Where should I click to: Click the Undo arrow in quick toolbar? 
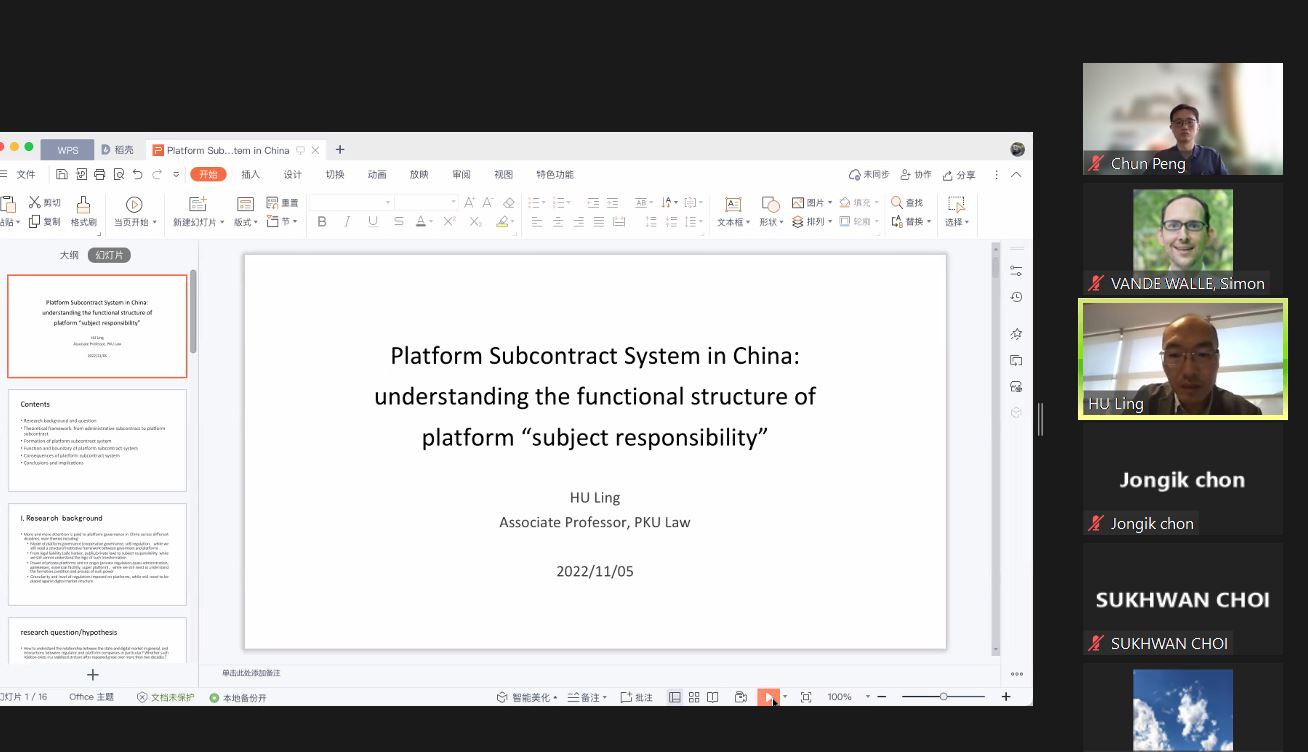[138, 174]
